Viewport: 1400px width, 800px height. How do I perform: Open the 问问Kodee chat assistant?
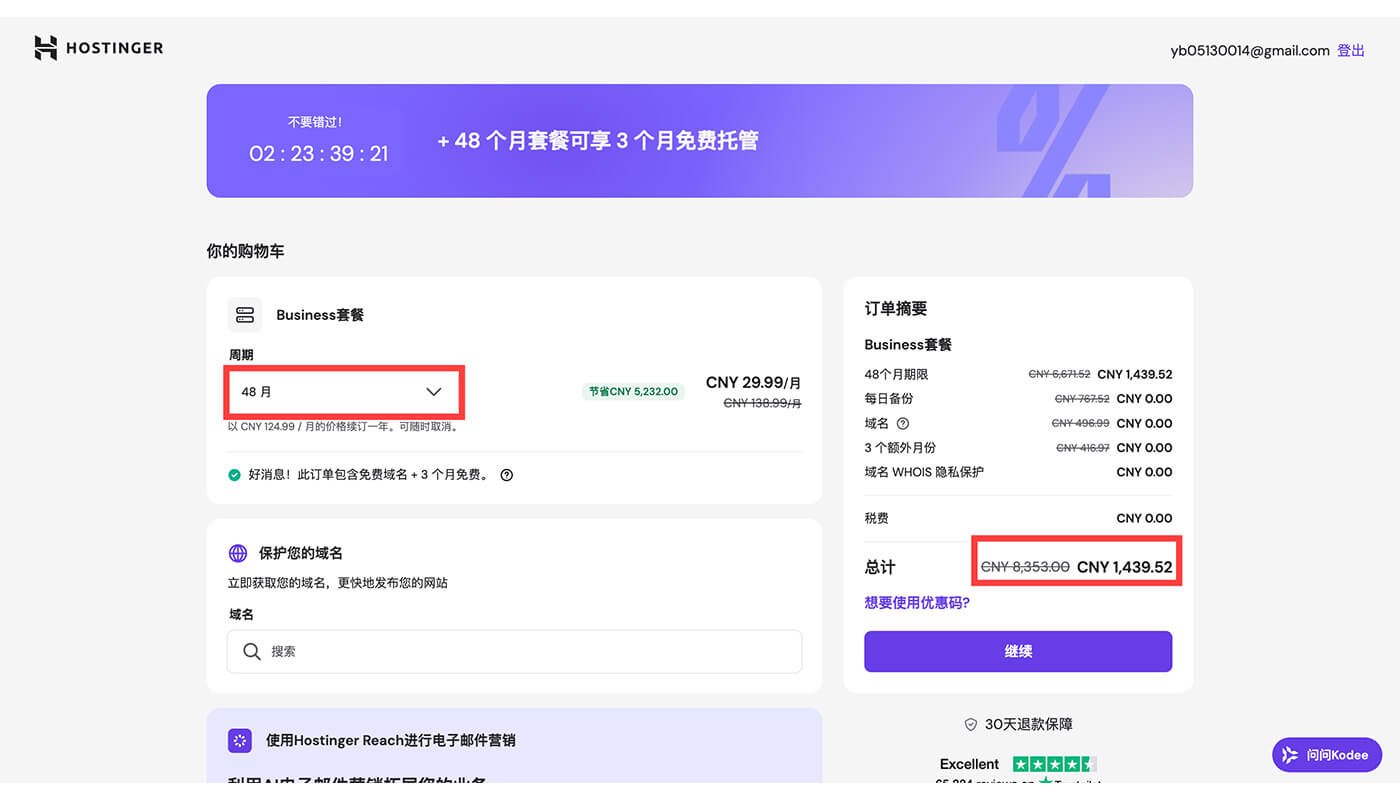(1326, 755)
